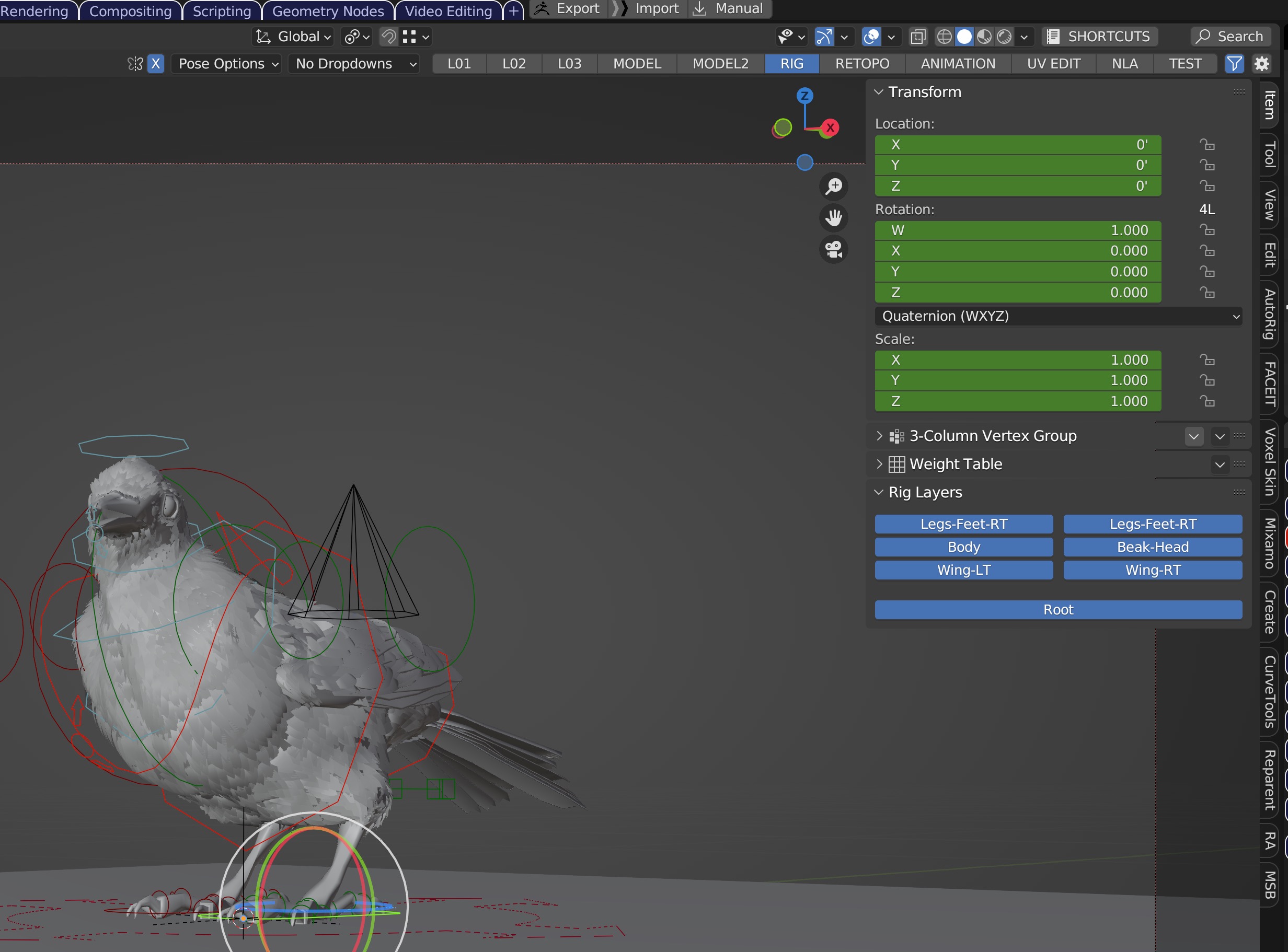
Task: Lock the Z location value
Action: tap(1209, 185)
